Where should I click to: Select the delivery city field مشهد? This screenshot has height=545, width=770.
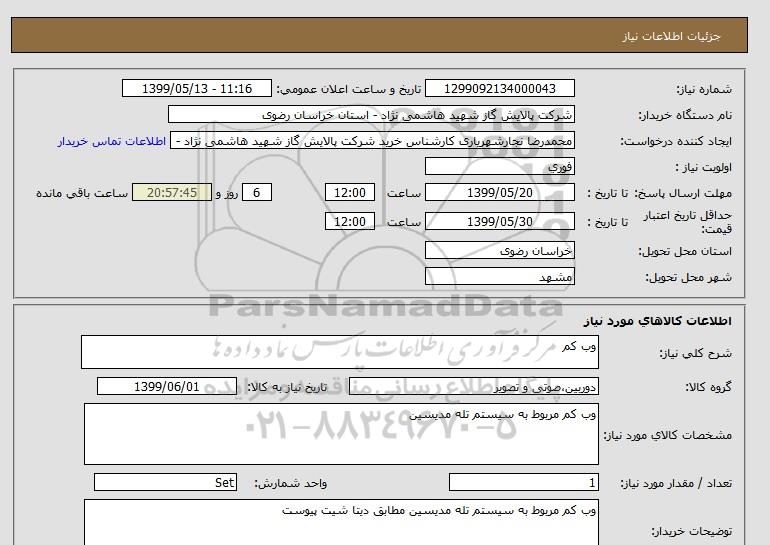[499, 276]
